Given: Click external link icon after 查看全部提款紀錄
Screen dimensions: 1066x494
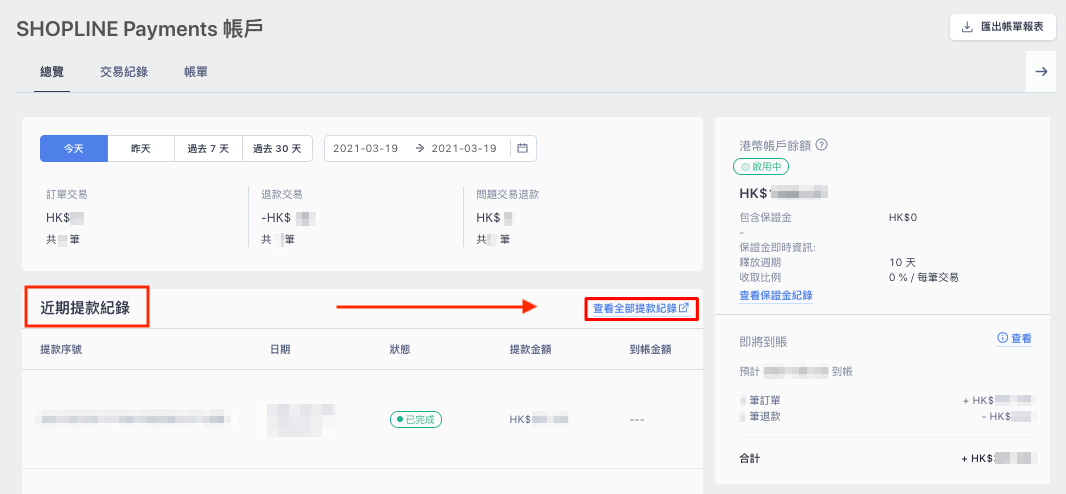Looking at the screenshot, I should [685, 308].
